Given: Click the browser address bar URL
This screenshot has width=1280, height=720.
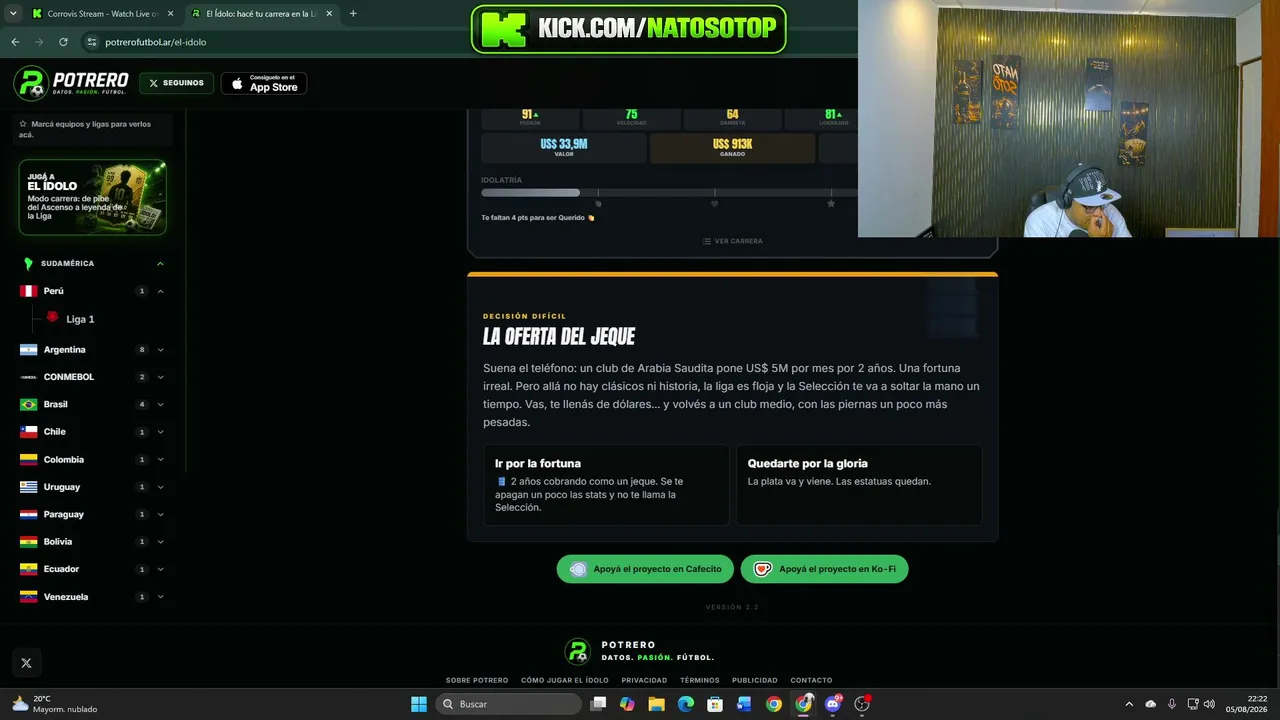Looking at the screenshot, I should [155, 42].
